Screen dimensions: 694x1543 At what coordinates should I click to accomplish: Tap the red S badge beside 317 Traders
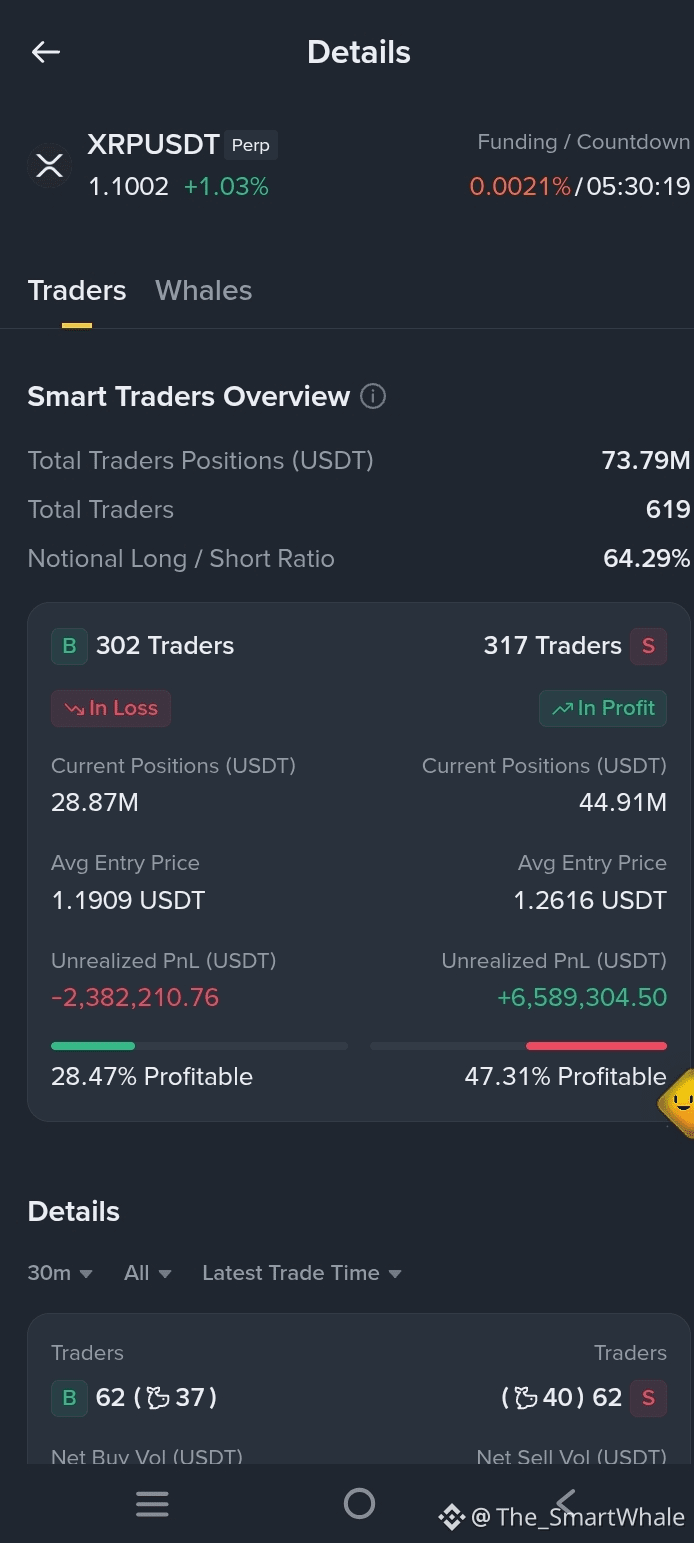(x=648, y=646)
